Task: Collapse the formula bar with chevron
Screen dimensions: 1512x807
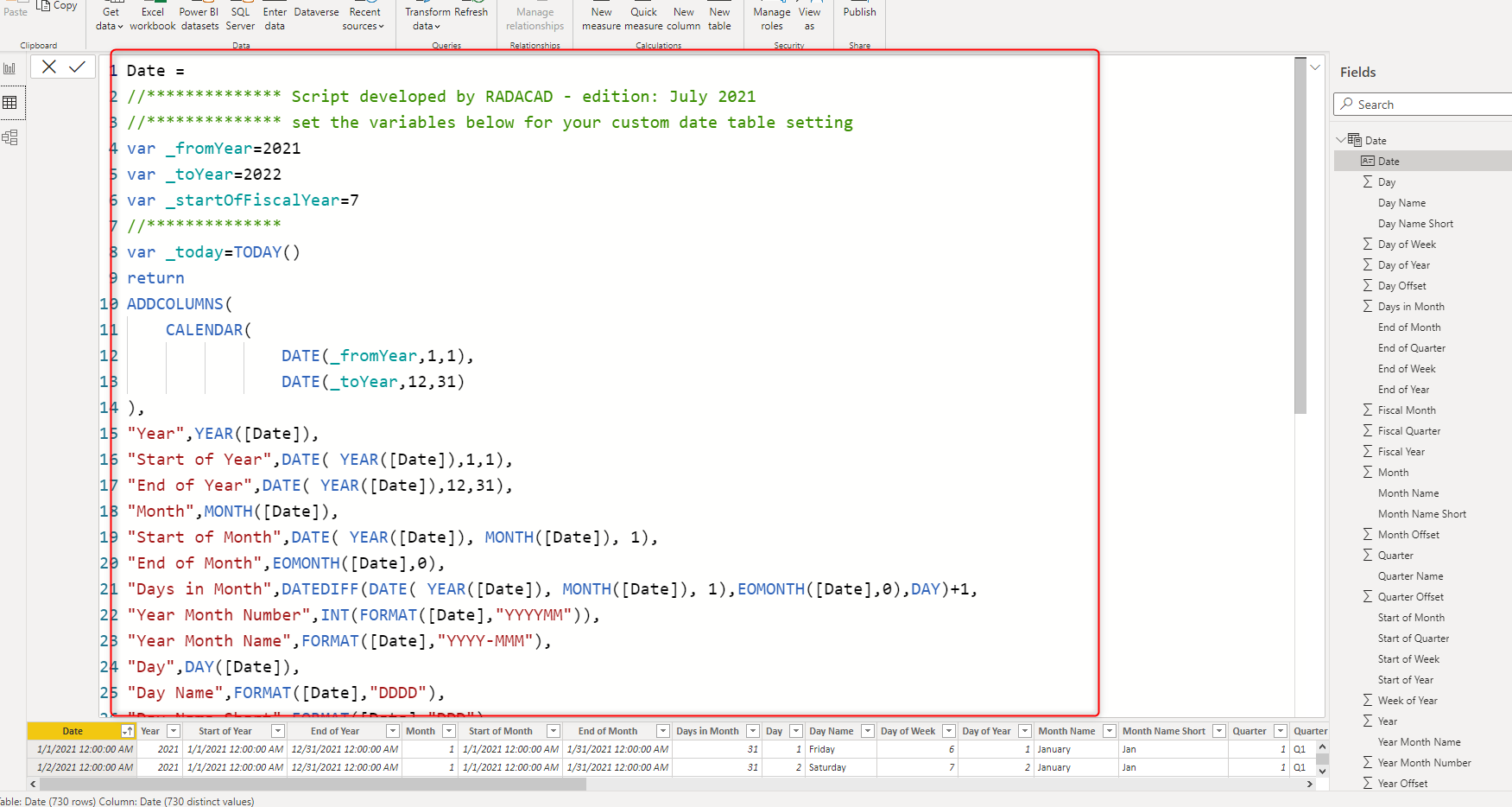Action: click(1315, 67)
